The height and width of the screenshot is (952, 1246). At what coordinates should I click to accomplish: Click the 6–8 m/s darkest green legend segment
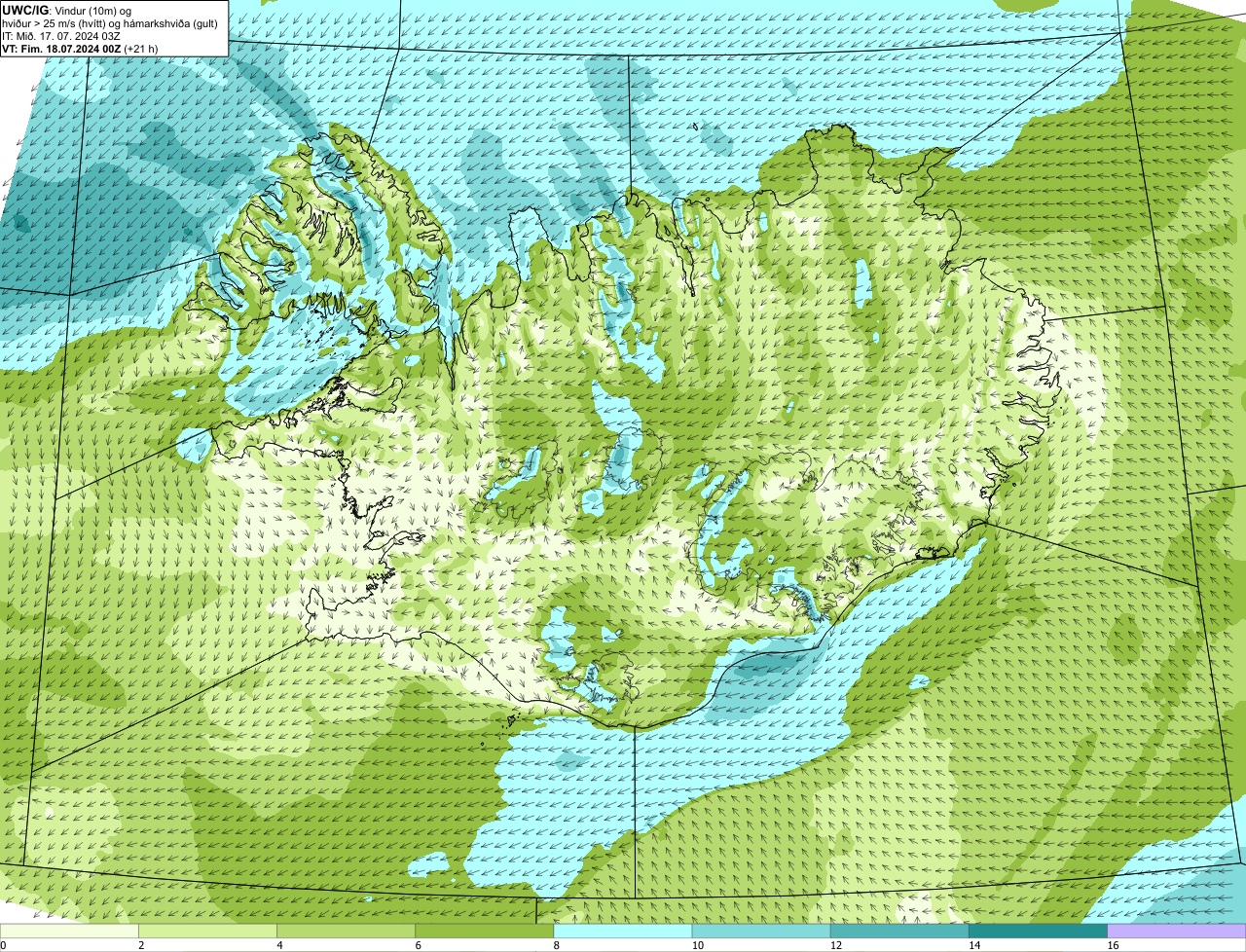485,932
